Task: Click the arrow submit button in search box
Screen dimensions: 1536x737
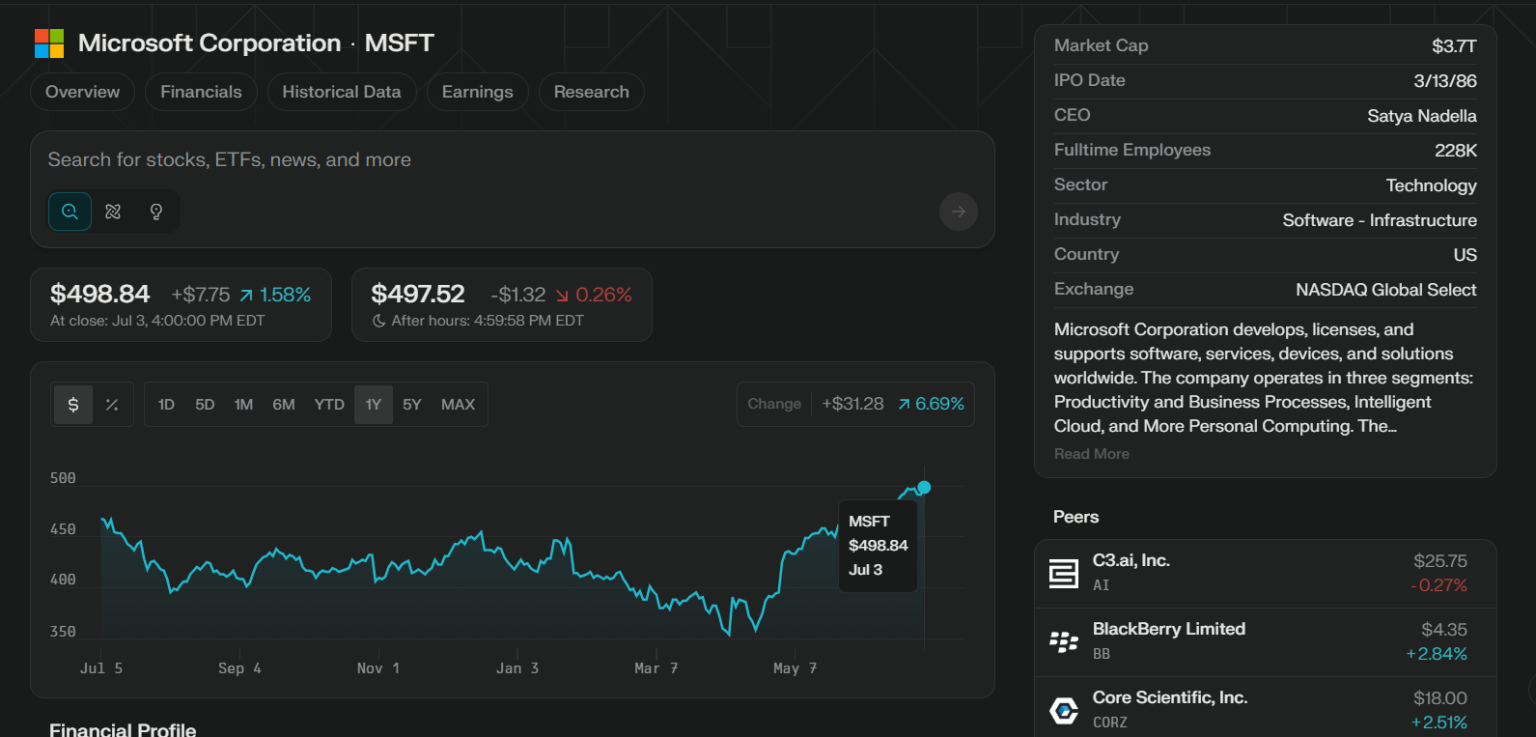Action: click(x=958, y=211)
